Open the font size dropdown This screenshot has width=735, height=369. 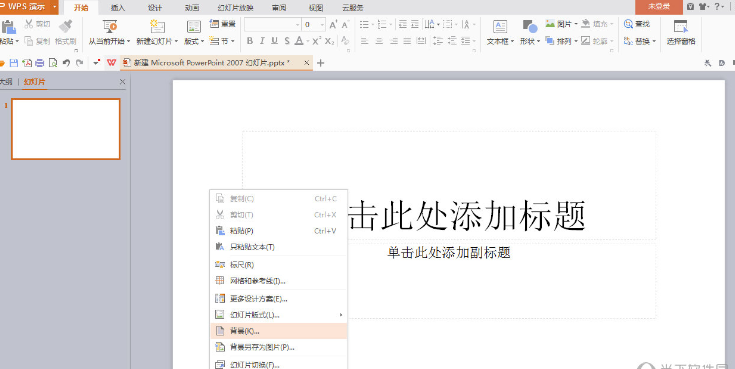coord(322,24)
